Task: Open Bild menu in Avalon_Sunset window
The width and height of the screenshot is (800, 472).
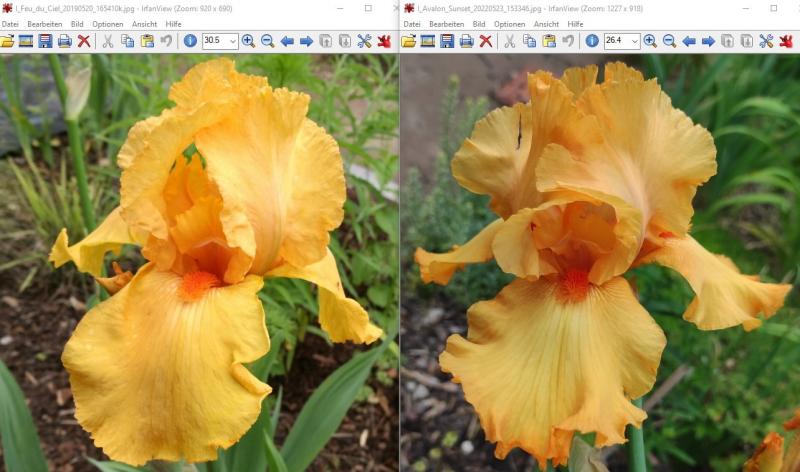Action: [479, 23]
